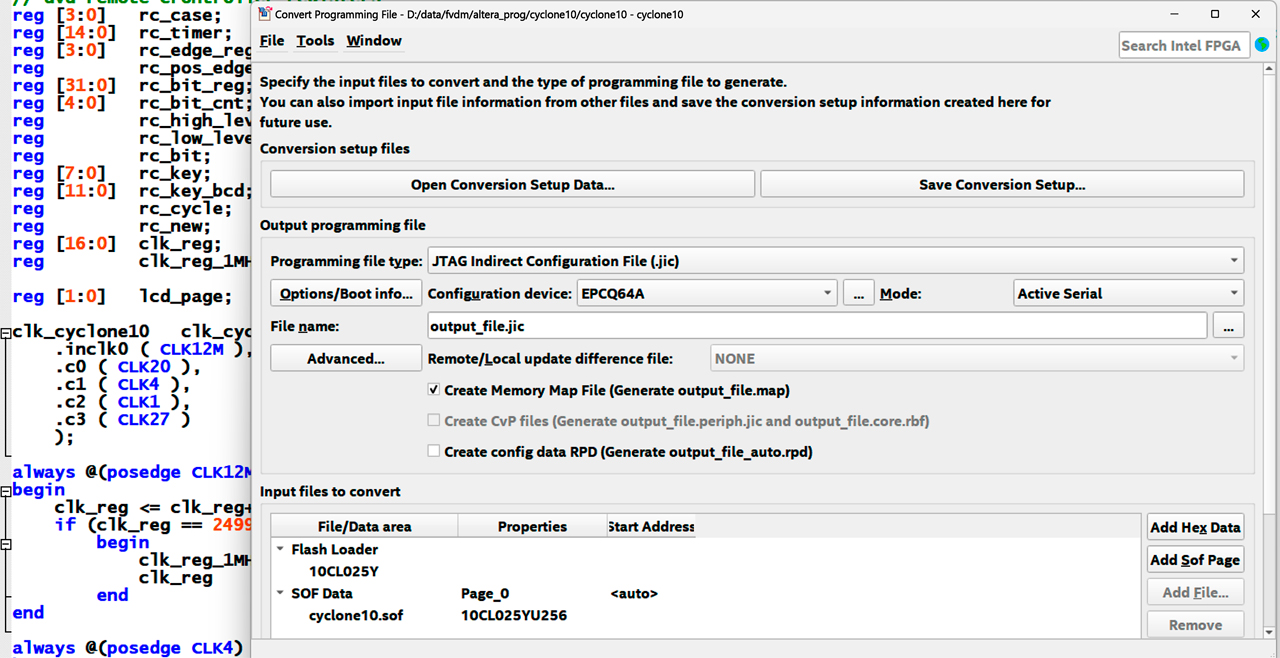This screenshot has width=1280, height=658.
Task: Open the configuration device browse ellipsis button
Action: coord(858,294)
